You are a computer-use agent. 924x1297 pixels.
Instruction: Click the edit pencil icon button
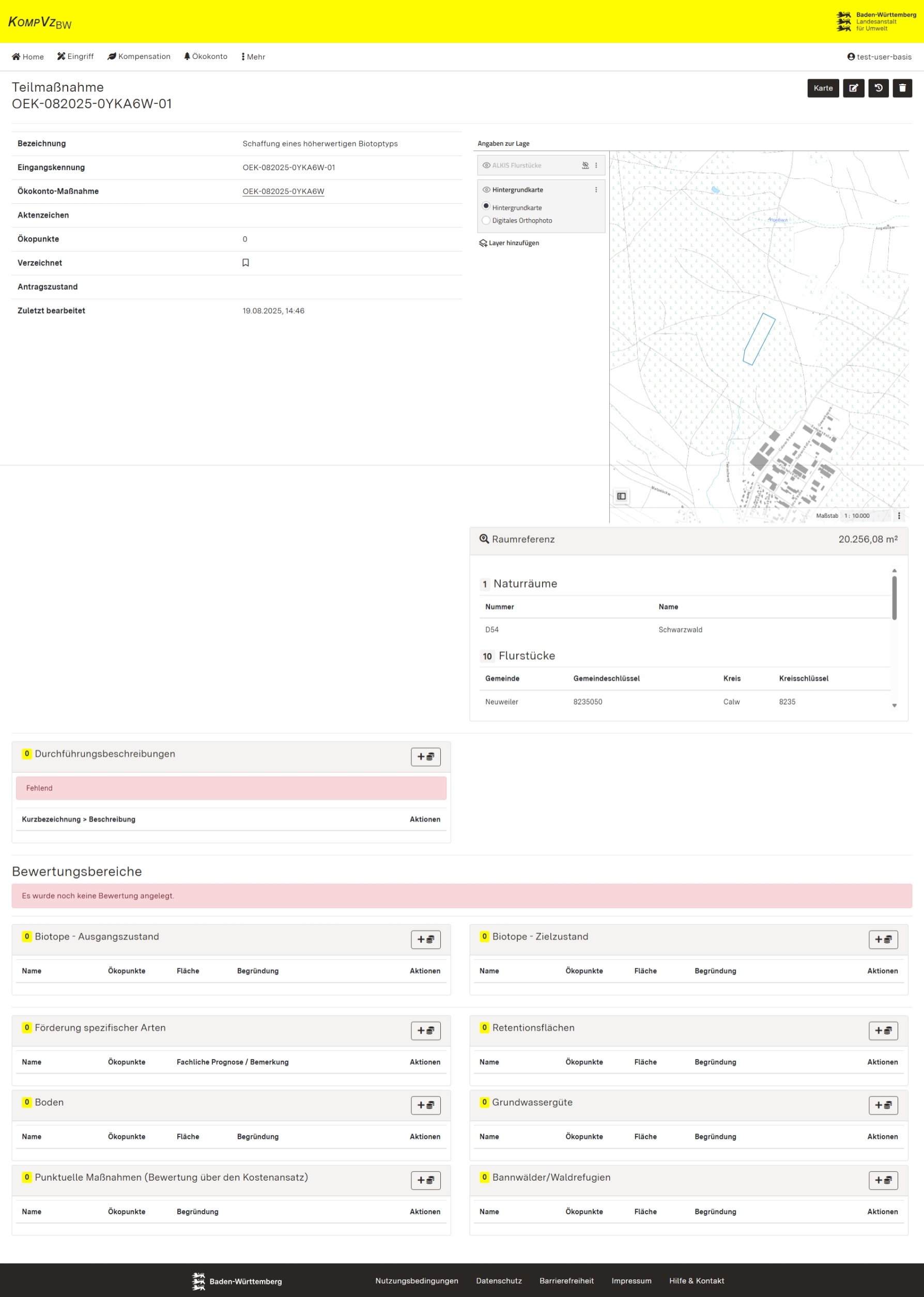coord(853,88)
